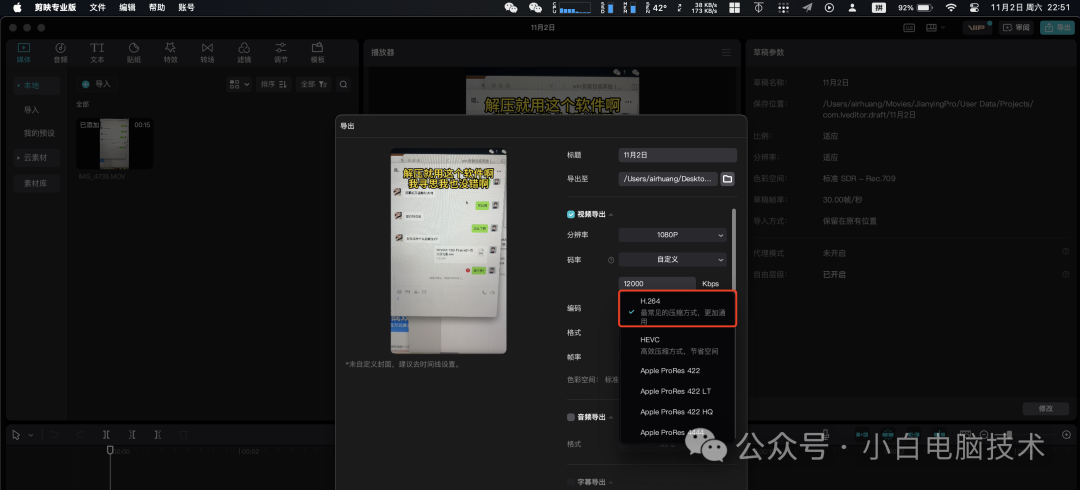Screen dimensions: 1080x490
Task: Select the IMG_4738.MOV clip thumbnail
Action: [114, 143]
